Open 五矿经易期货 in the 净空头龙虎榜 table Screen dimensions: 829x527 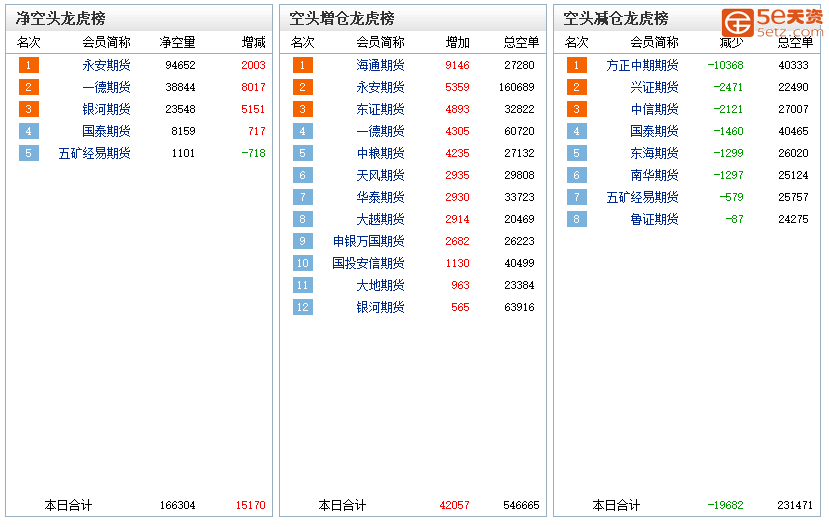click(x=94, y=153)
